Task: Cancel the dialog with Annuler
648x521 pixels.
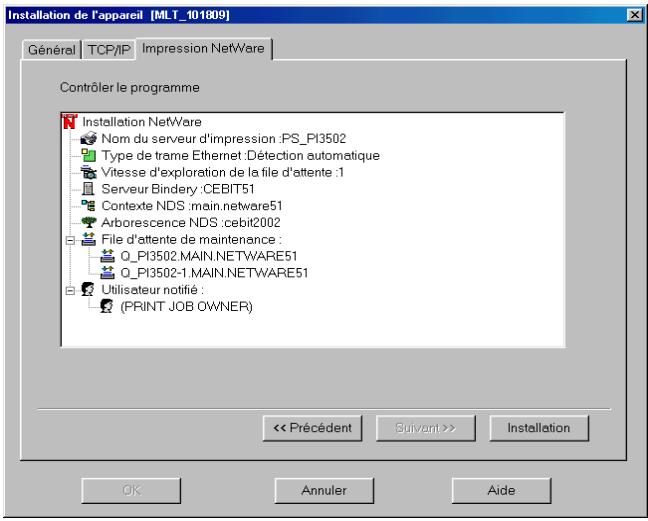Action: tap(324, 490)
